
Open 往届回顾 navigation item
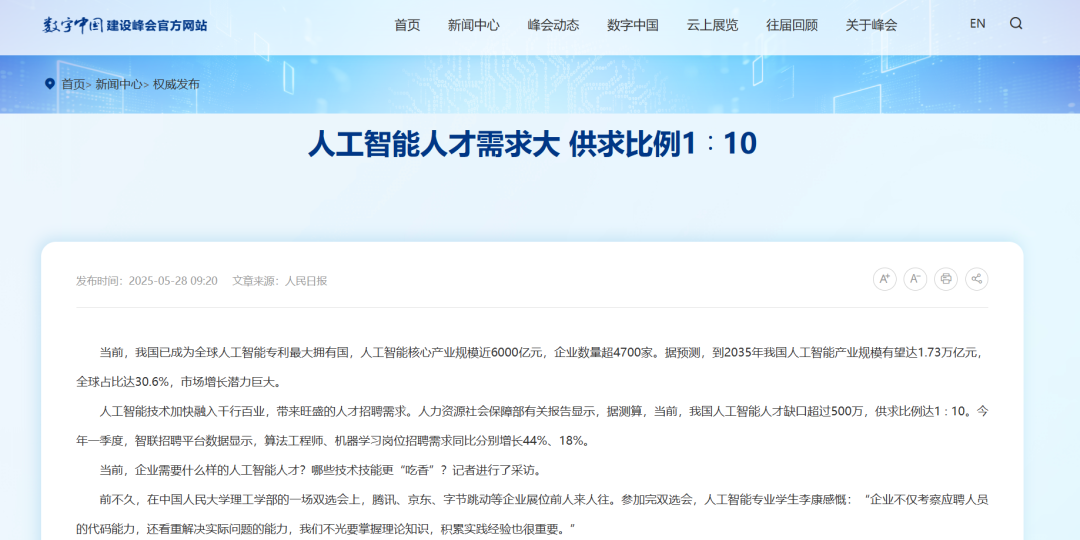792,25
